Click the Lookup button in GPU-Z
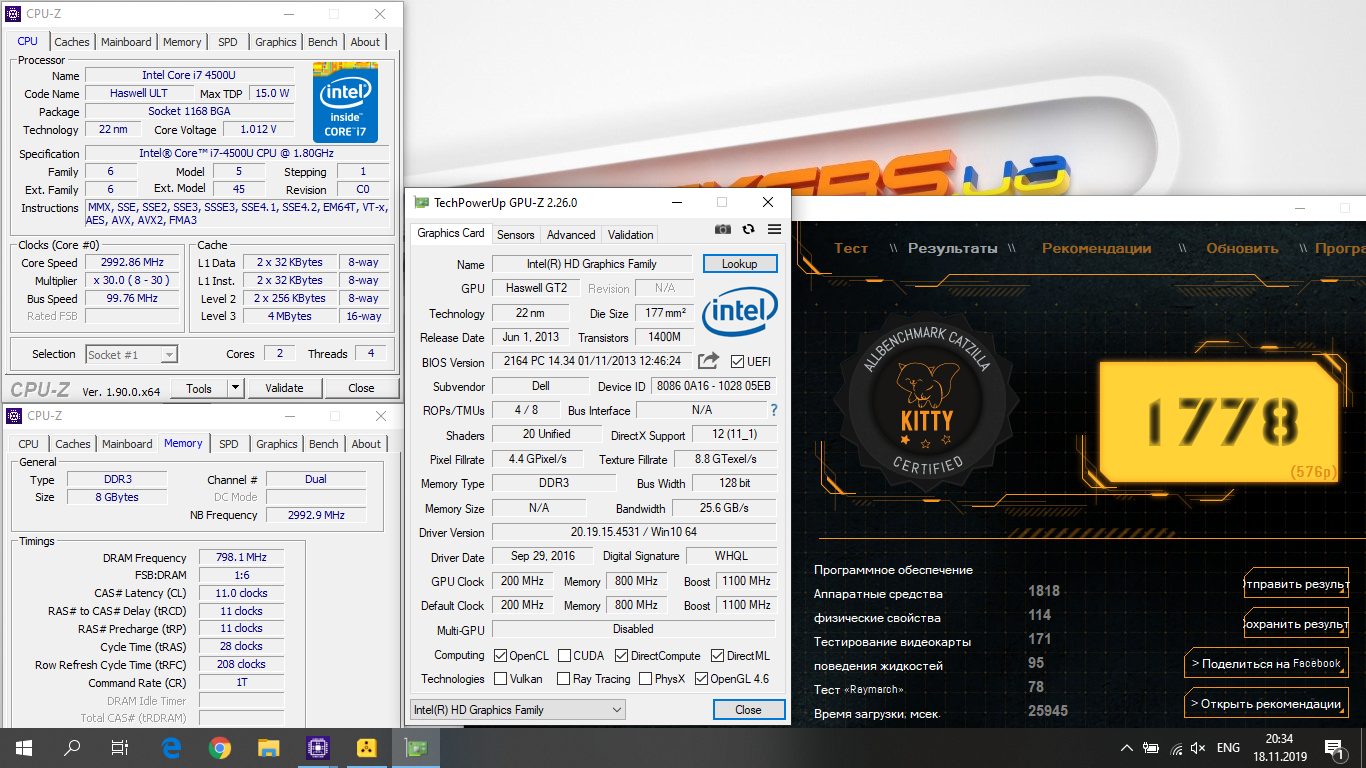The image size is (1366, 768). (x=740, y=264)
